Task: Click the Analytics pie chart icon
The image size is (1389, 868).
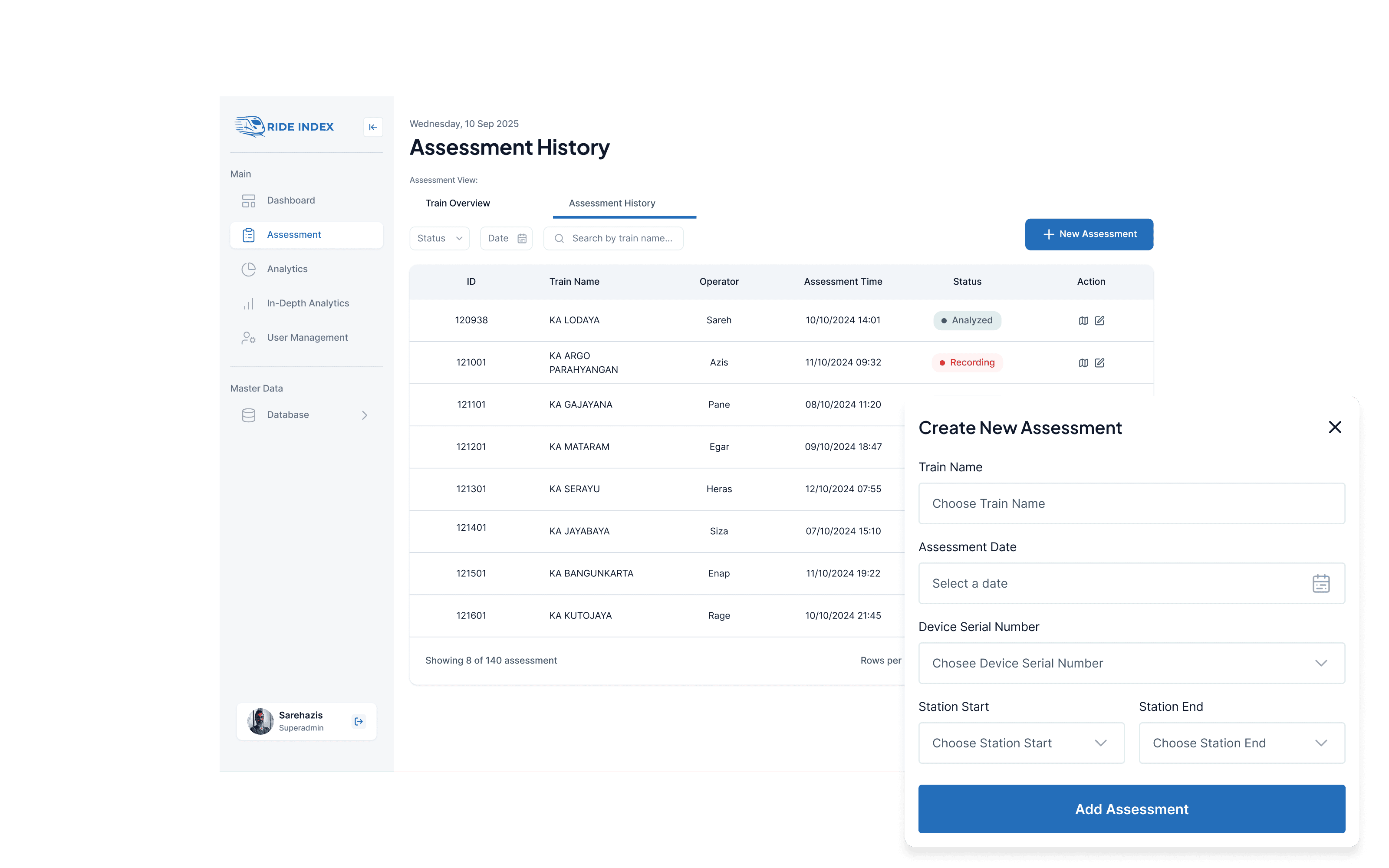Action: (249, 269)
